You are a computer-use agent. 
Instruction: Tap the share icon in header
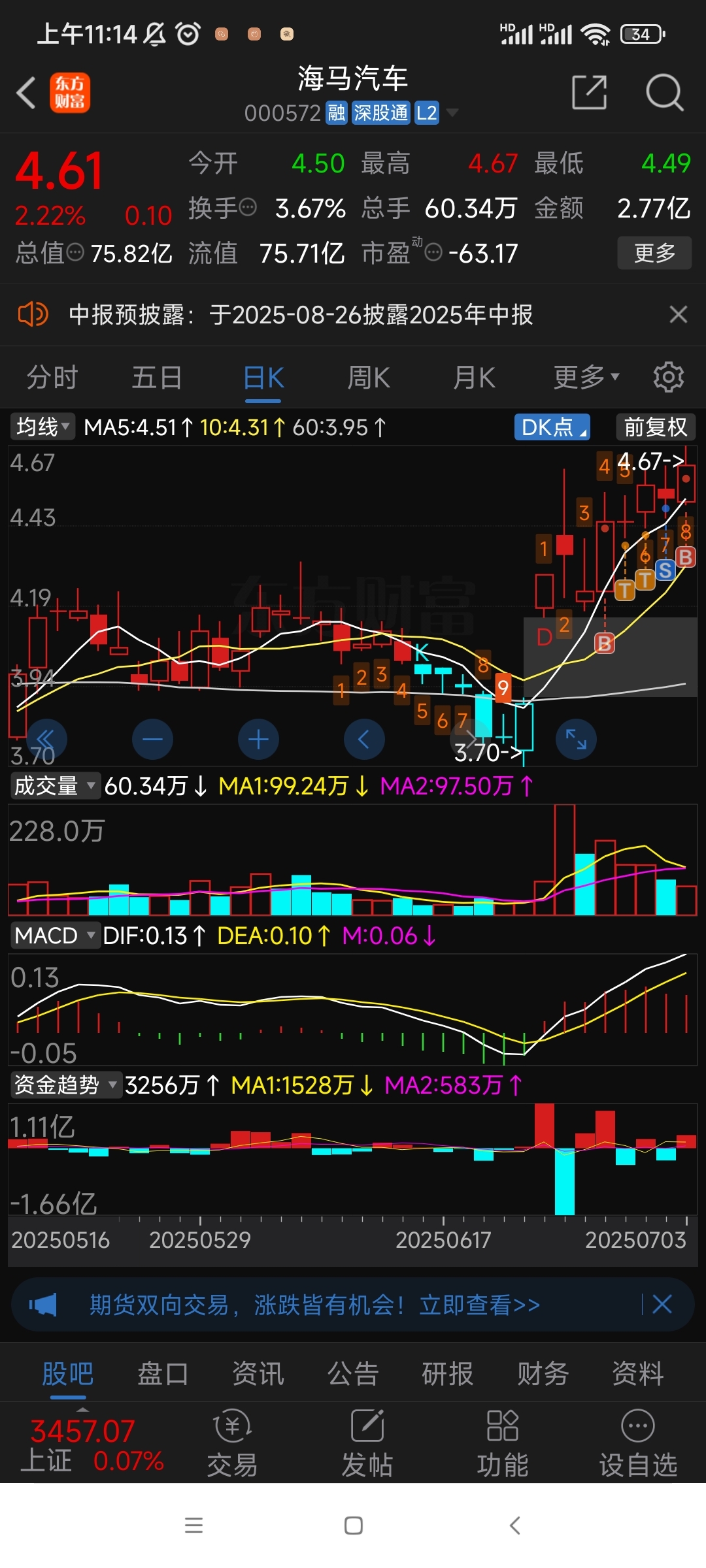point(590,92)
